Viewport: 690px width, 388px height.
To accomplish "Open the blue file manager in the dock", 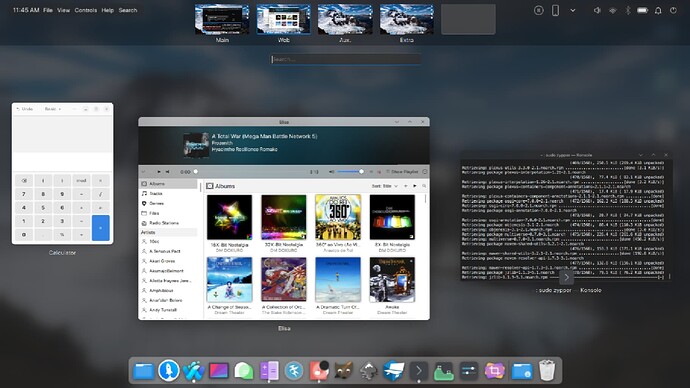I will coord(143,371).
